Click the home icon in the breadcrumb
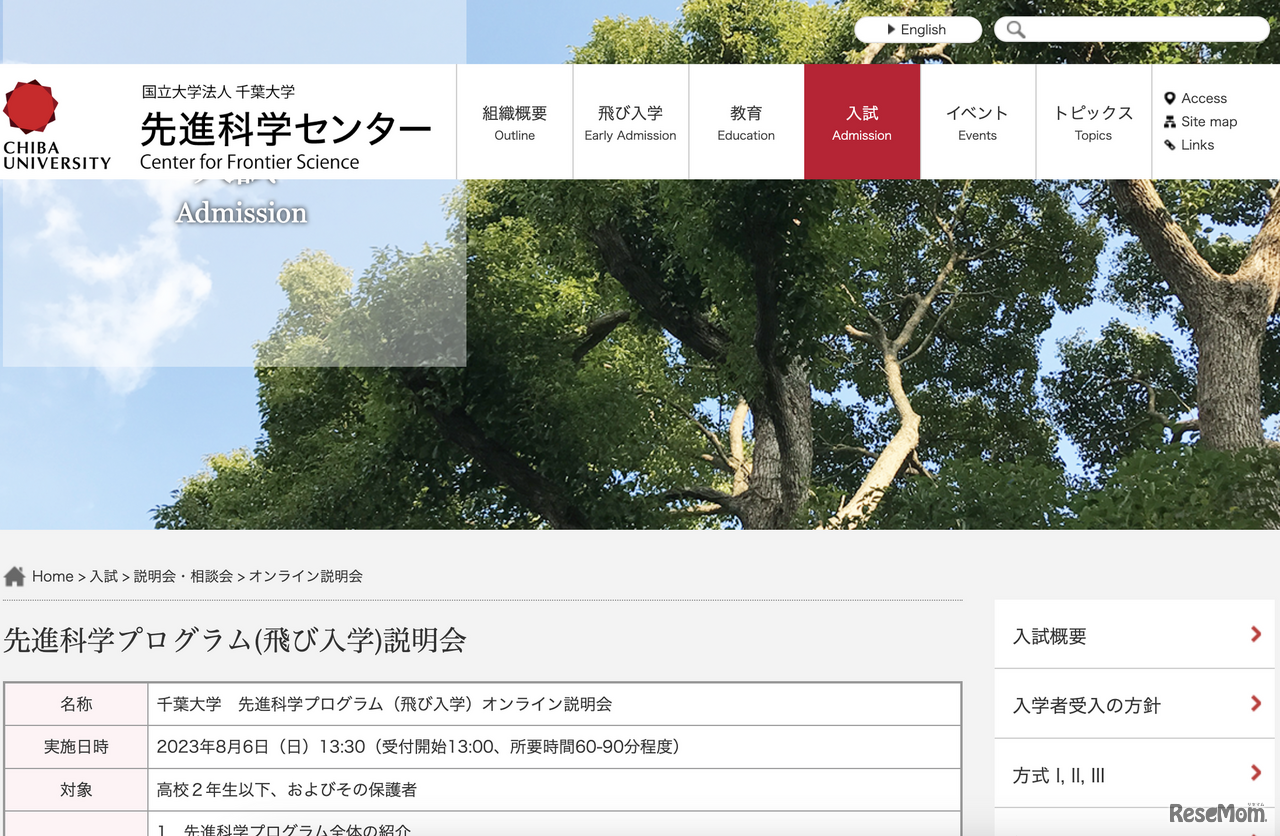The image size is (1280, 836). coord(14,574)
